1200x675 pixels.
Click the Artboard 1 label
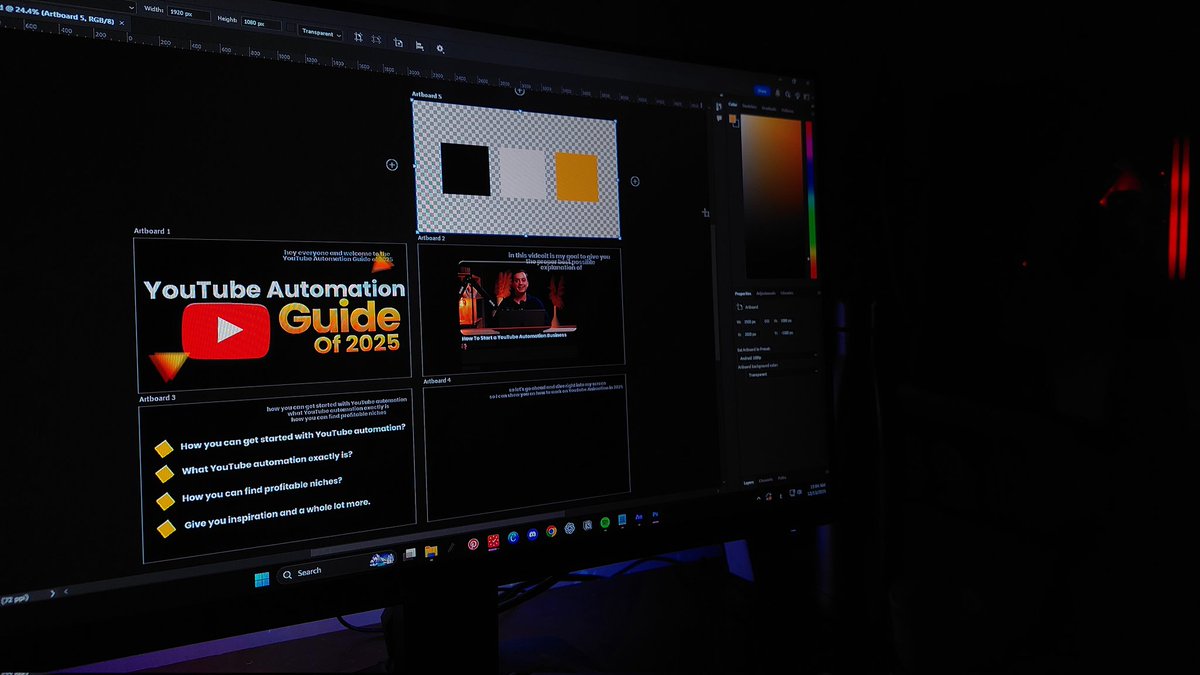point(152,231)
